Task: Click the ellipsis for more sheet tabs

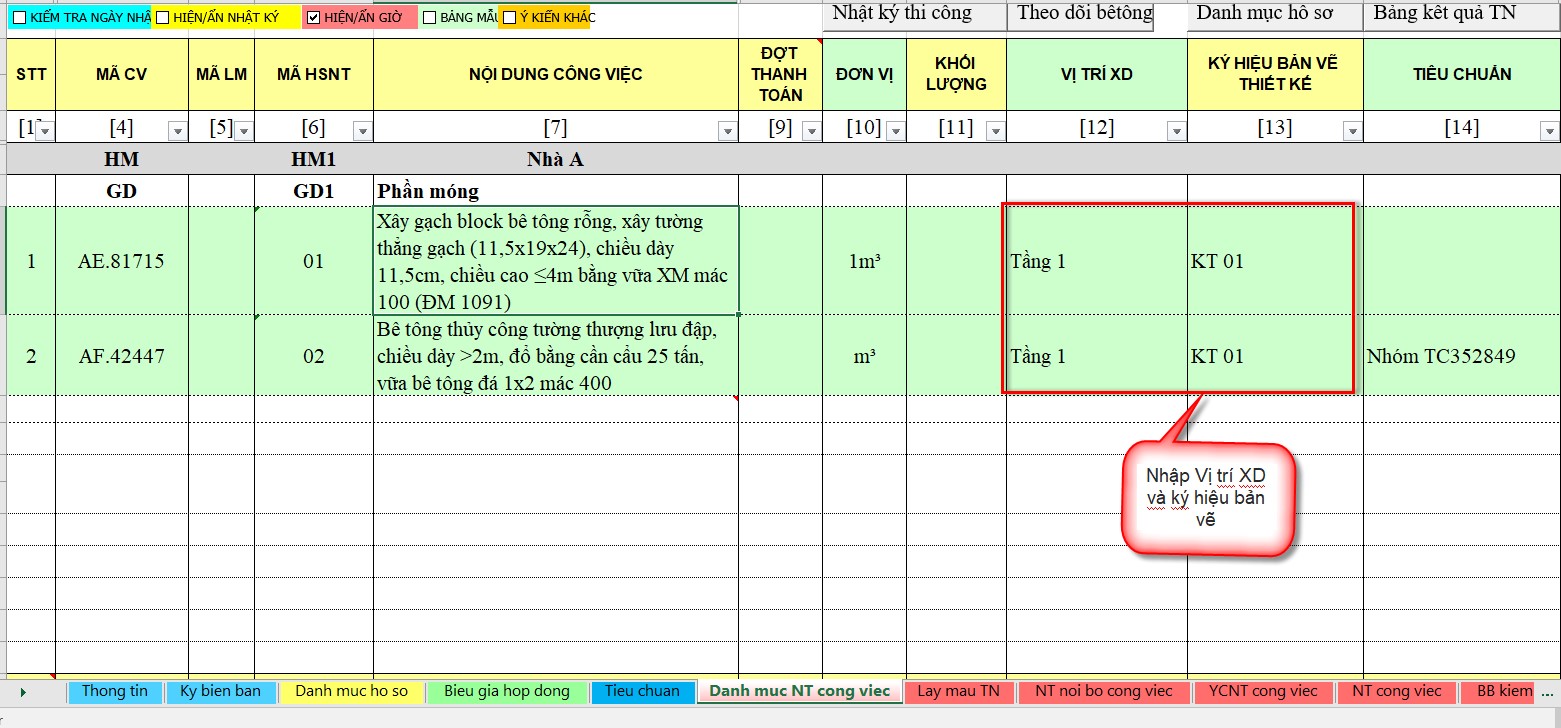Action: pyautogui.click(x=1547, y=692)
